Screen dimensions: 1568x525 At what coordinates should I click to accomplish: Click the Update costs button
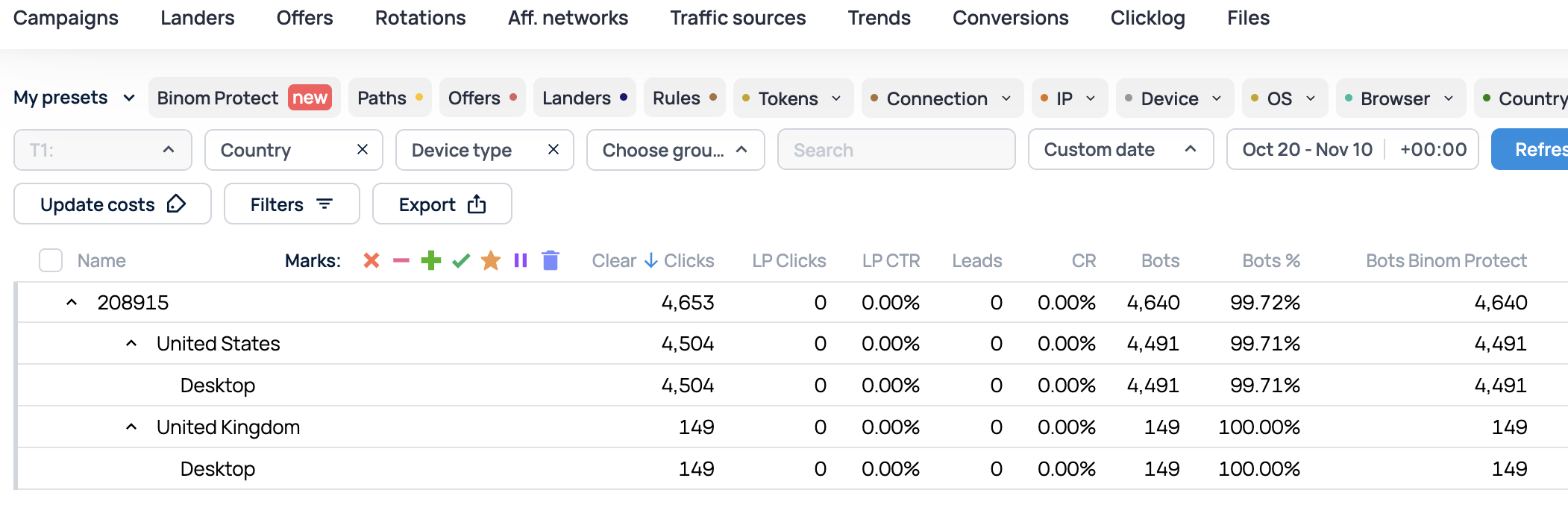click(113, 204)
